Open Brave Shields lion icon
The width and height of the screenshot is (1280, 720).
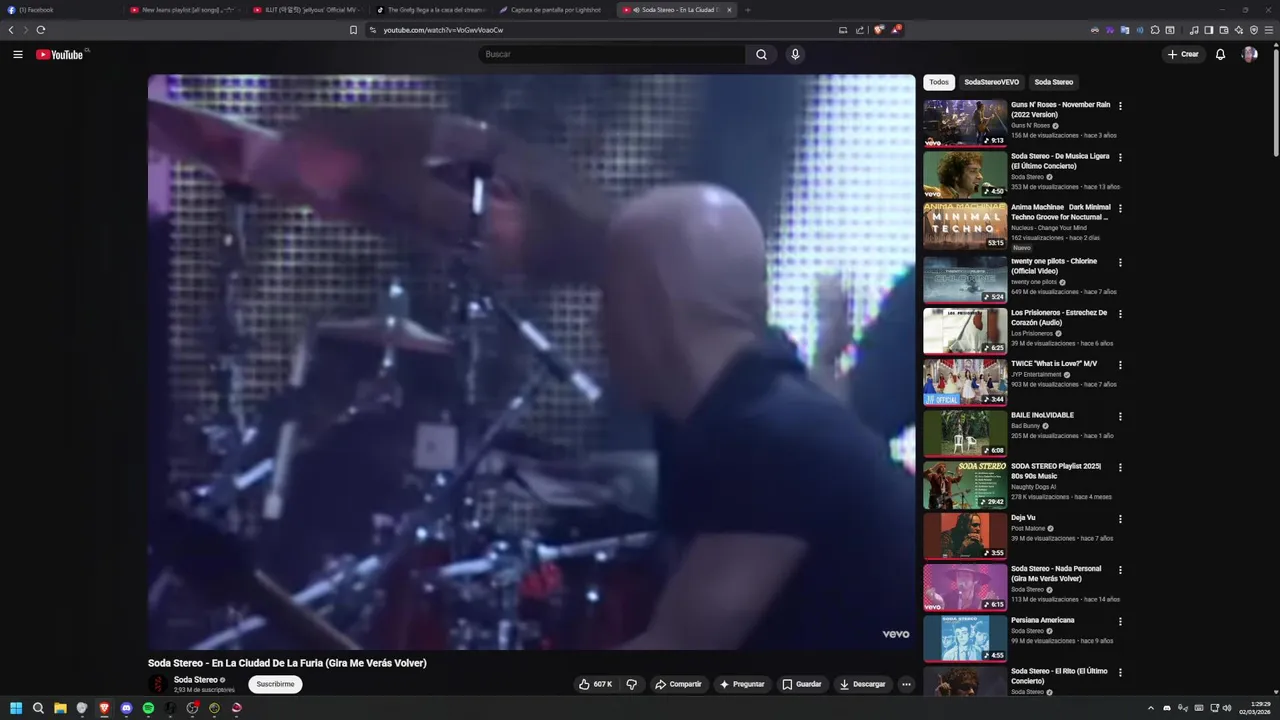879,30
